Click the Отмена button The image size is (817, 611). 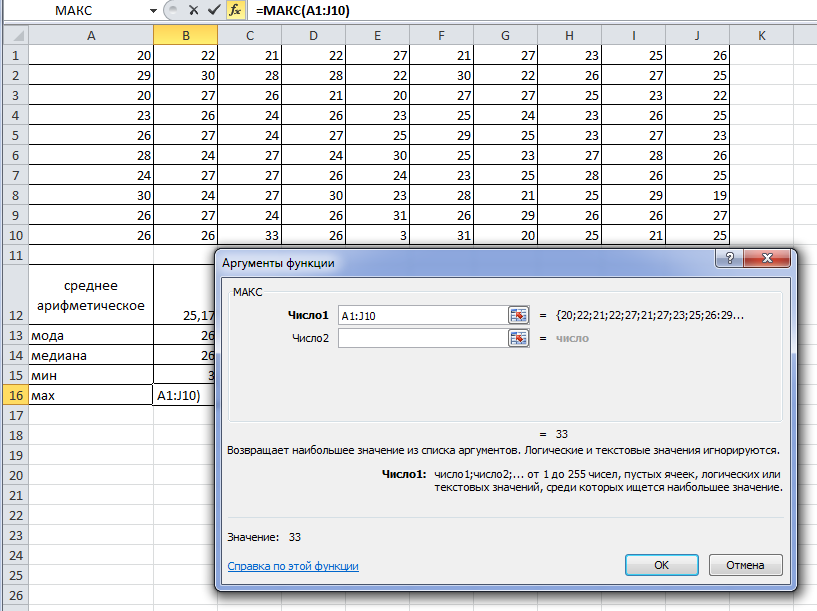[x=745, y=565]
